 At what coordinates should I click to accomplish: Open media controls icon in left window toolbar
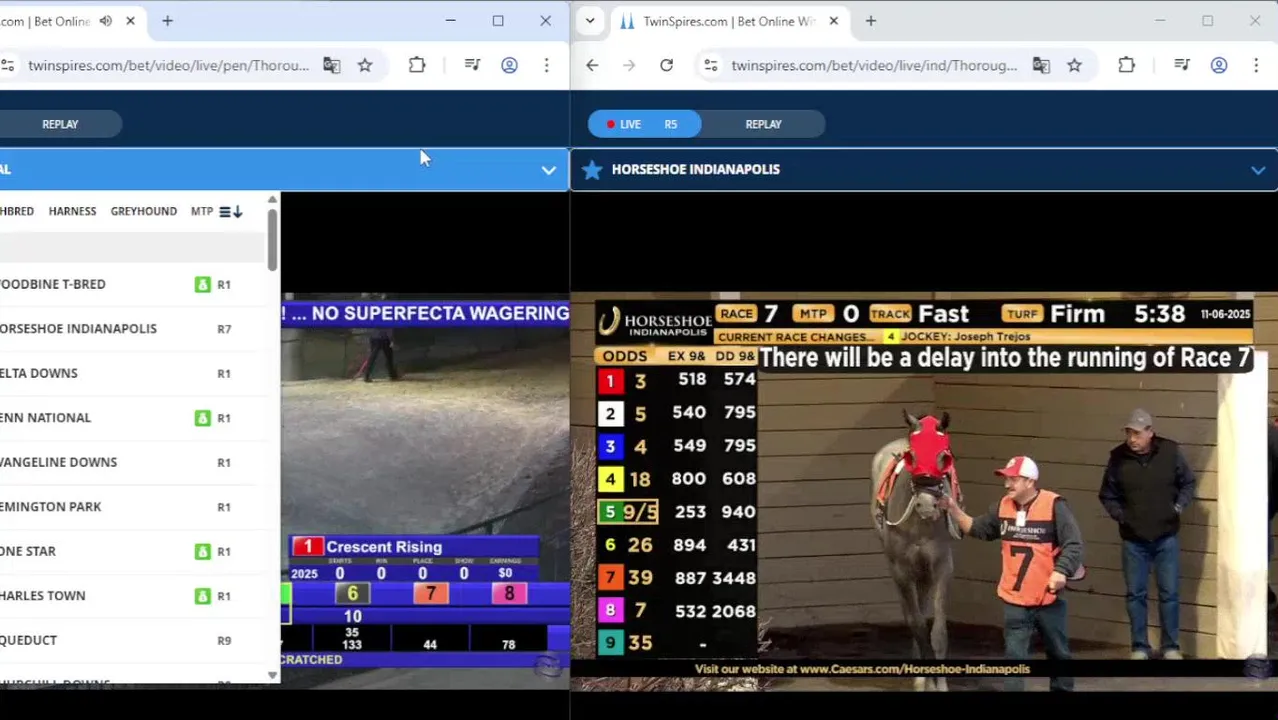tap(472, 65)
